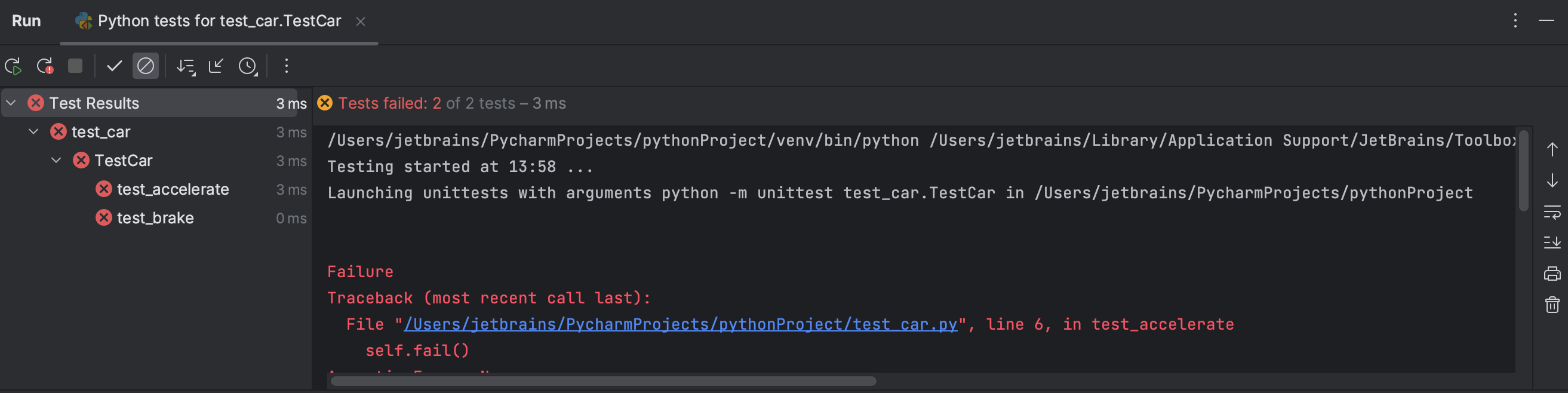The width and height of the screenshot is (1568, 393).
Task: Click the Rerun tests icon
Action: click(13, 66)
